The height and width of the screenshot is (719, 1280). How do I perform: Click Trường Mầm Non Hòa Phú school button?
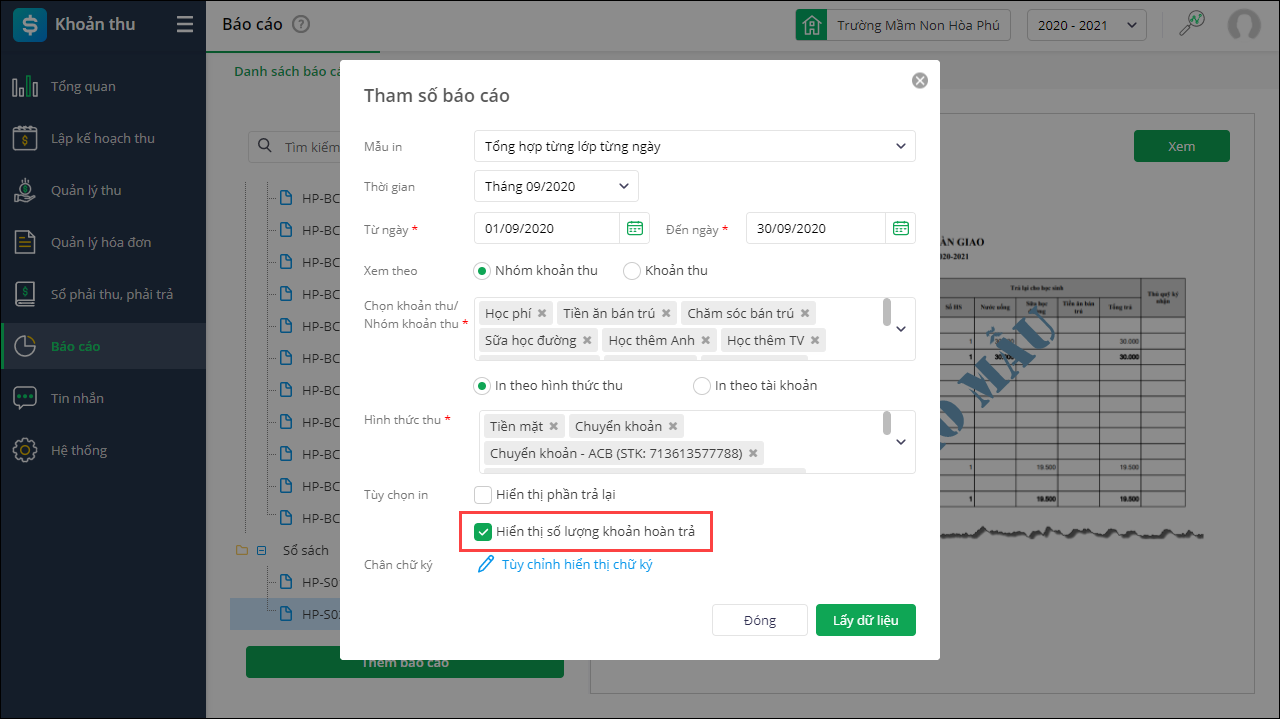[x=904, y=25]
